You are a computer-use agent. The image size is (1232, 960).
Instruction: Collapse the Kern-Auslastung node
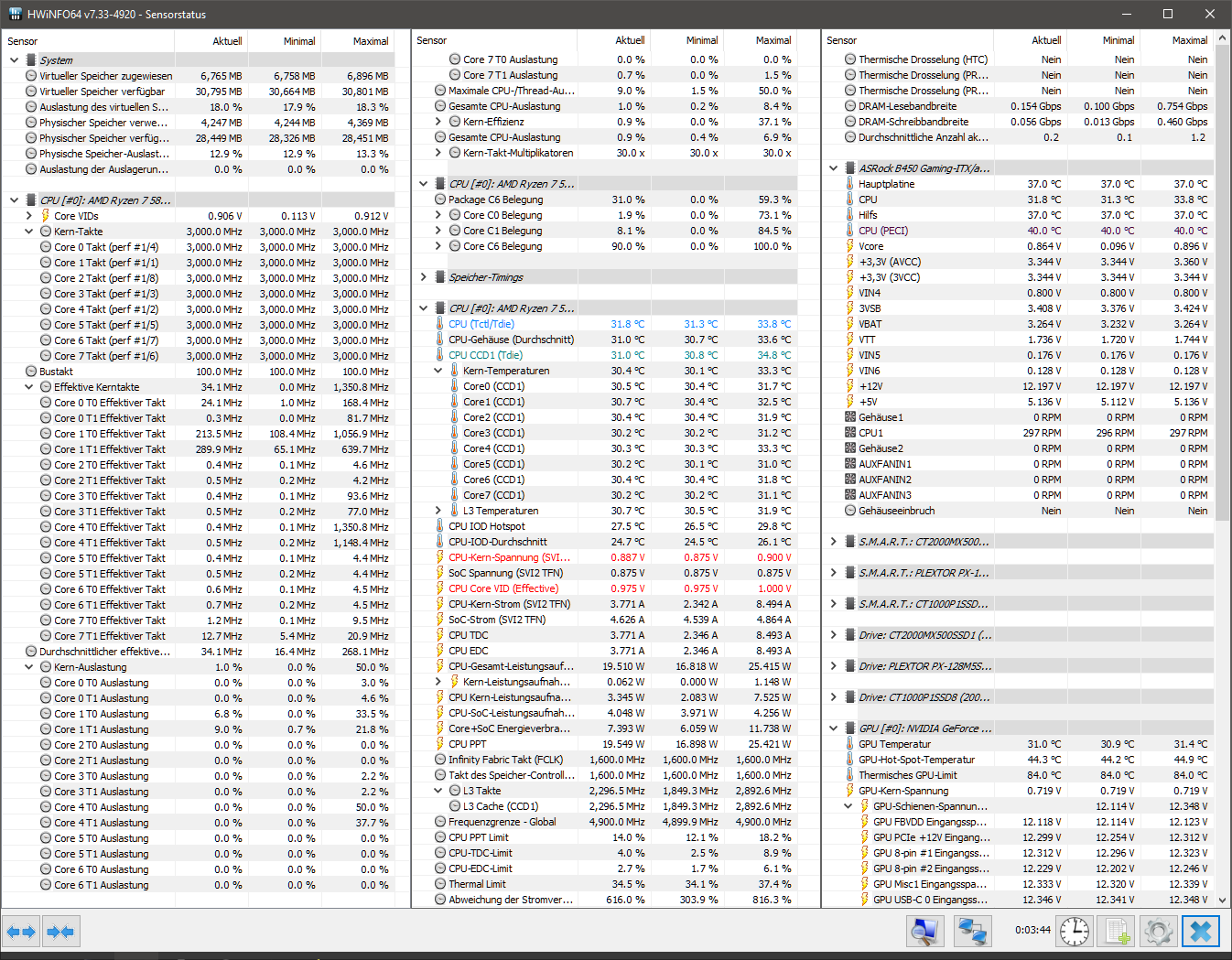29,667
